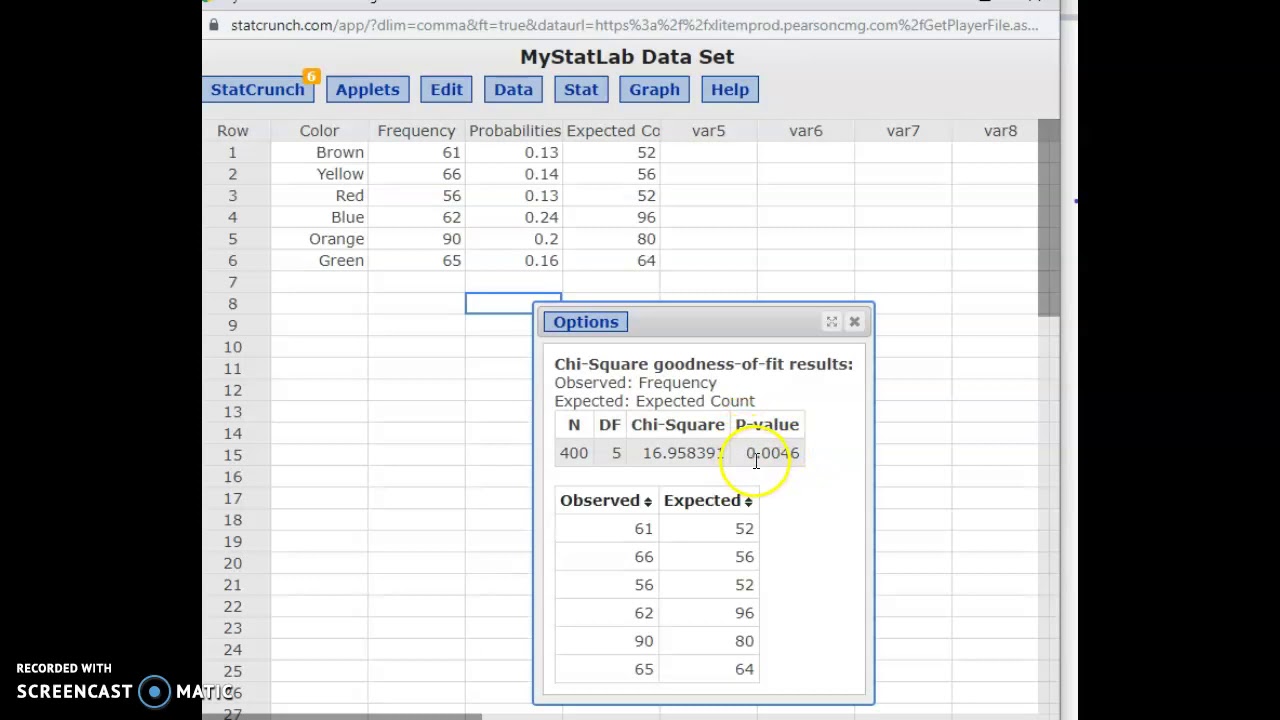Sort the Observed column in results
The height and width of the screenshot is (720, 1280).
click(606, 501)
